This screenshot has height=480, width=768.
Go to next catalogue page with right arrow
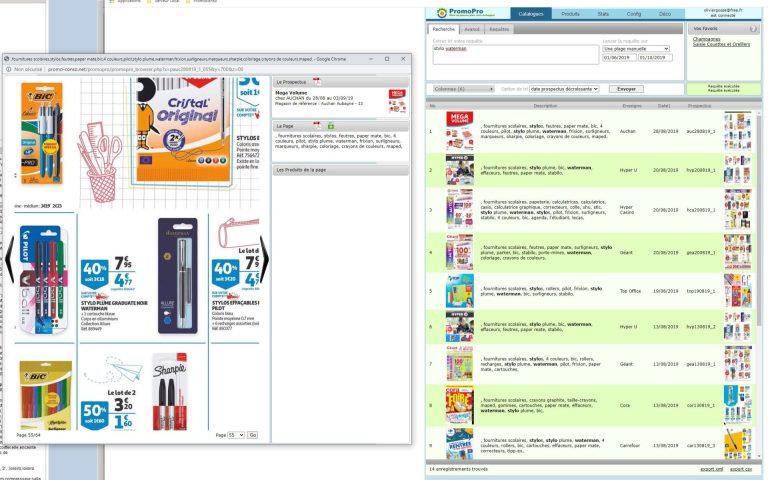[264, 258]
